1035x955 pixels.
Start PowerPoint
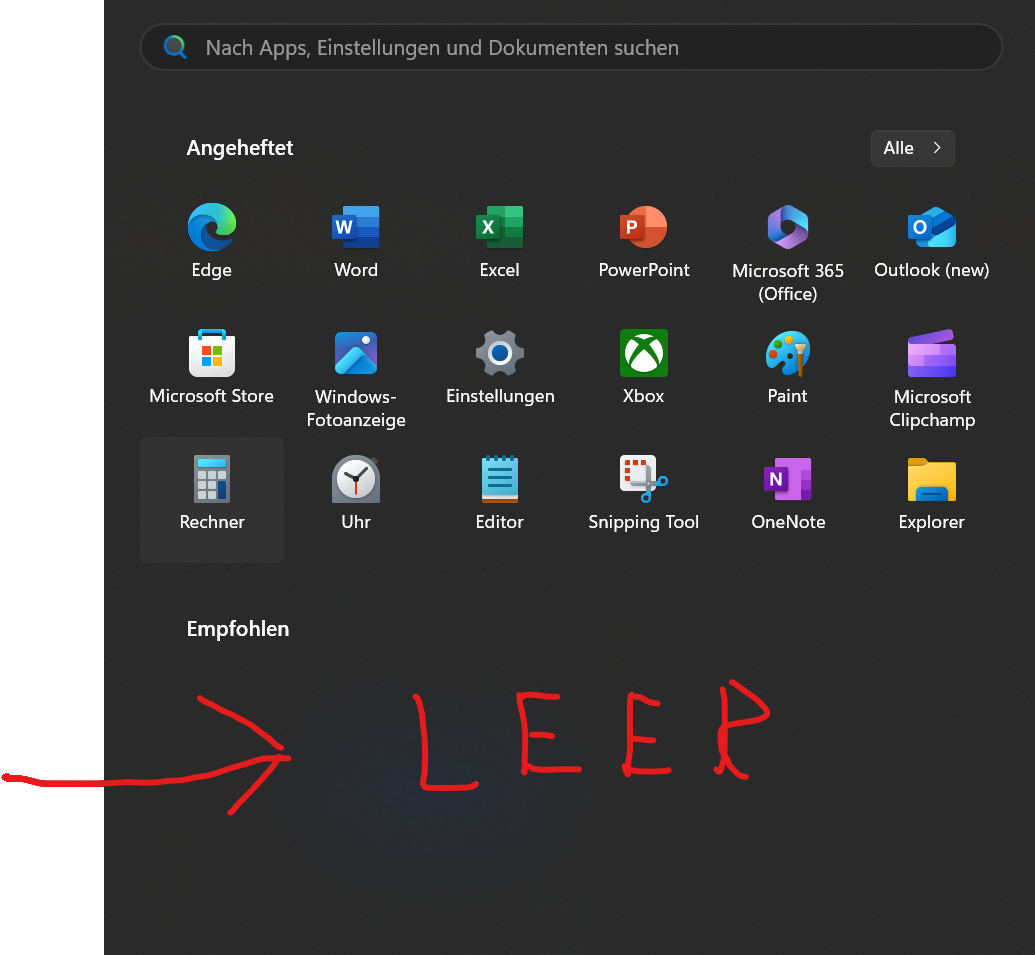pyautogui.click(x=644, y=241)
